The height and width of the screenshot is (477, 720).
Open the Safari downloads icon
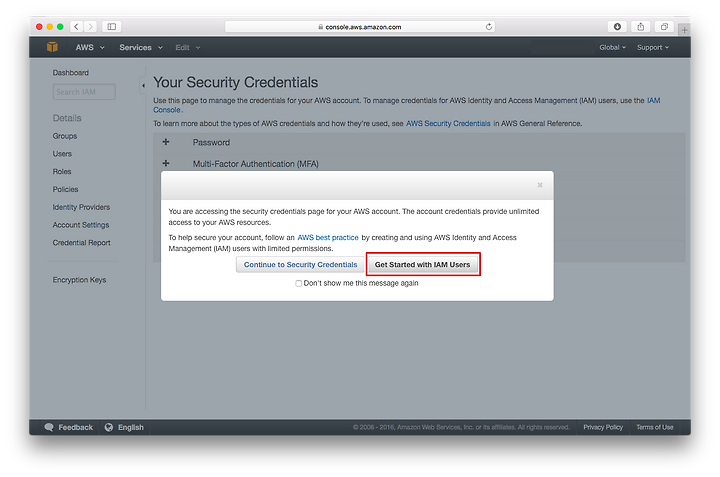coord(617,27)
